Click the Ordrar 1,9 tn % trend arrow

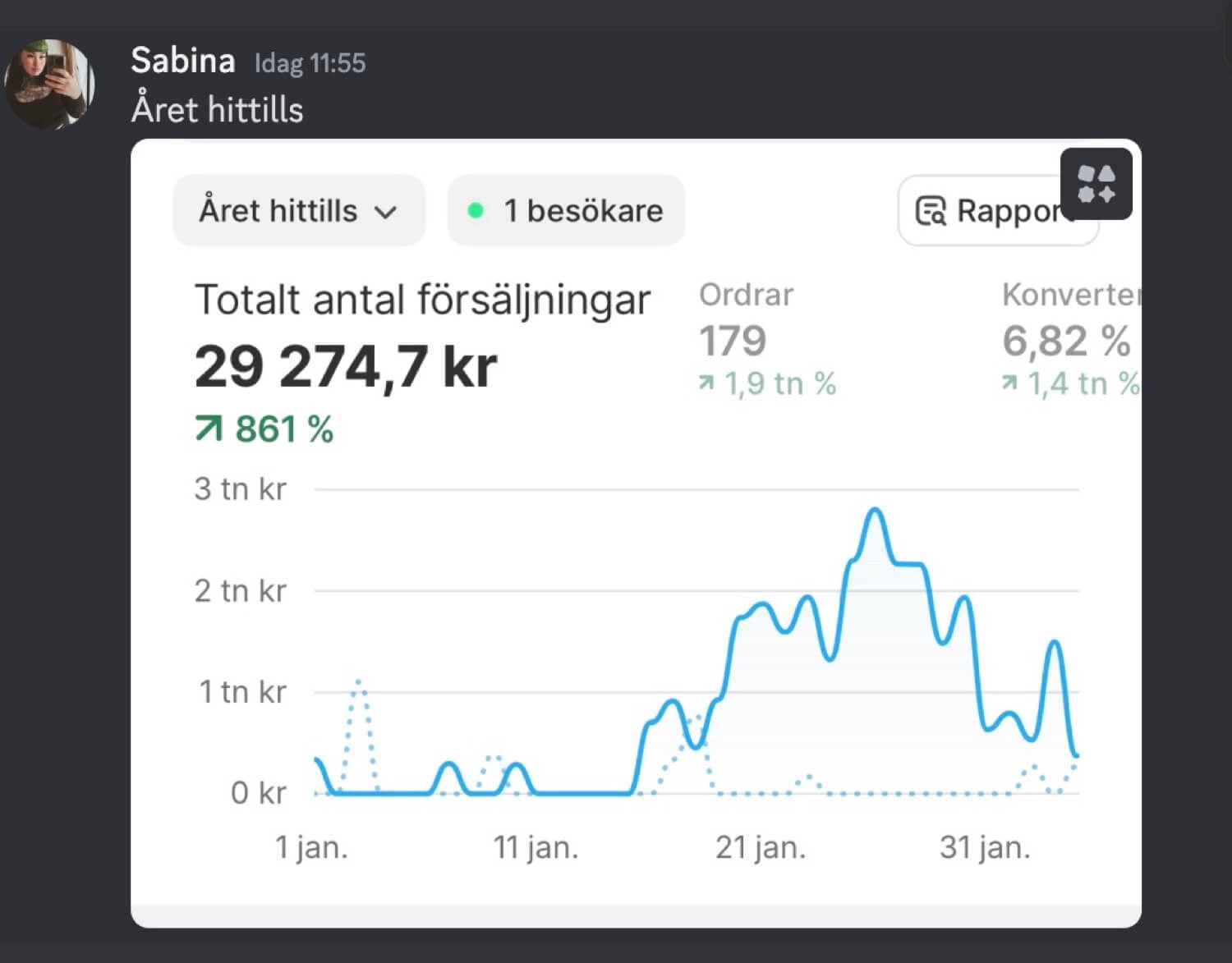(706, 383)
